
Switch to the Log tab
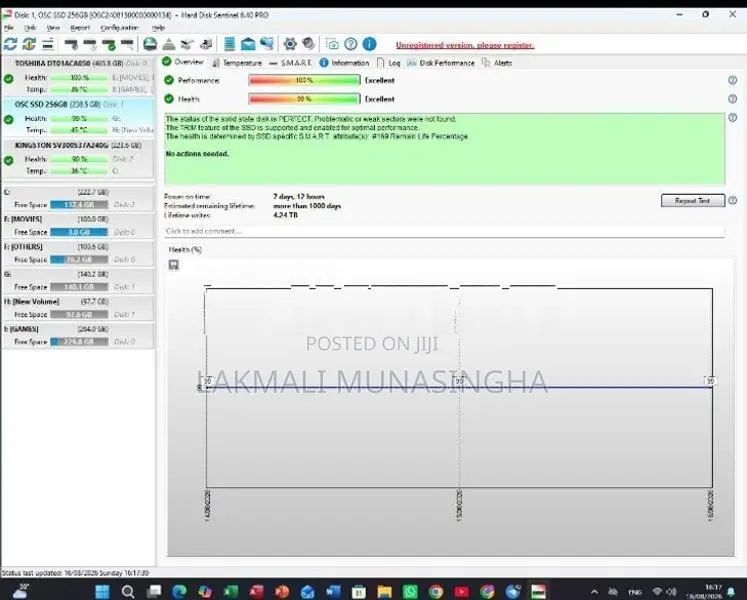[388, 62]
